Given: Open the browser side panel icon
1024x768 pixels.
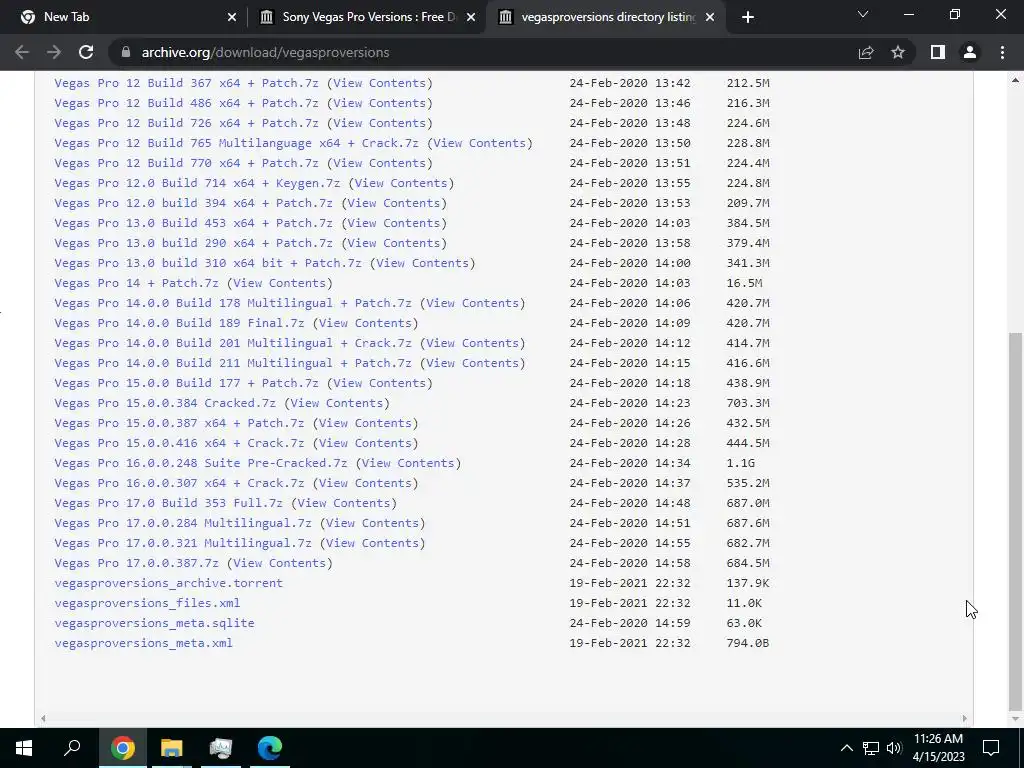Looking at the screenshot, I should tap(938, 52).
